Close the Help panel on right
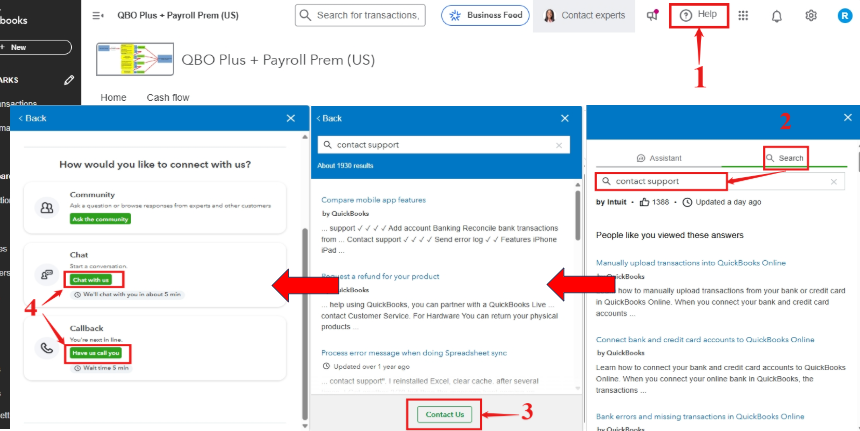860x431 pixels. pos(848,117)
